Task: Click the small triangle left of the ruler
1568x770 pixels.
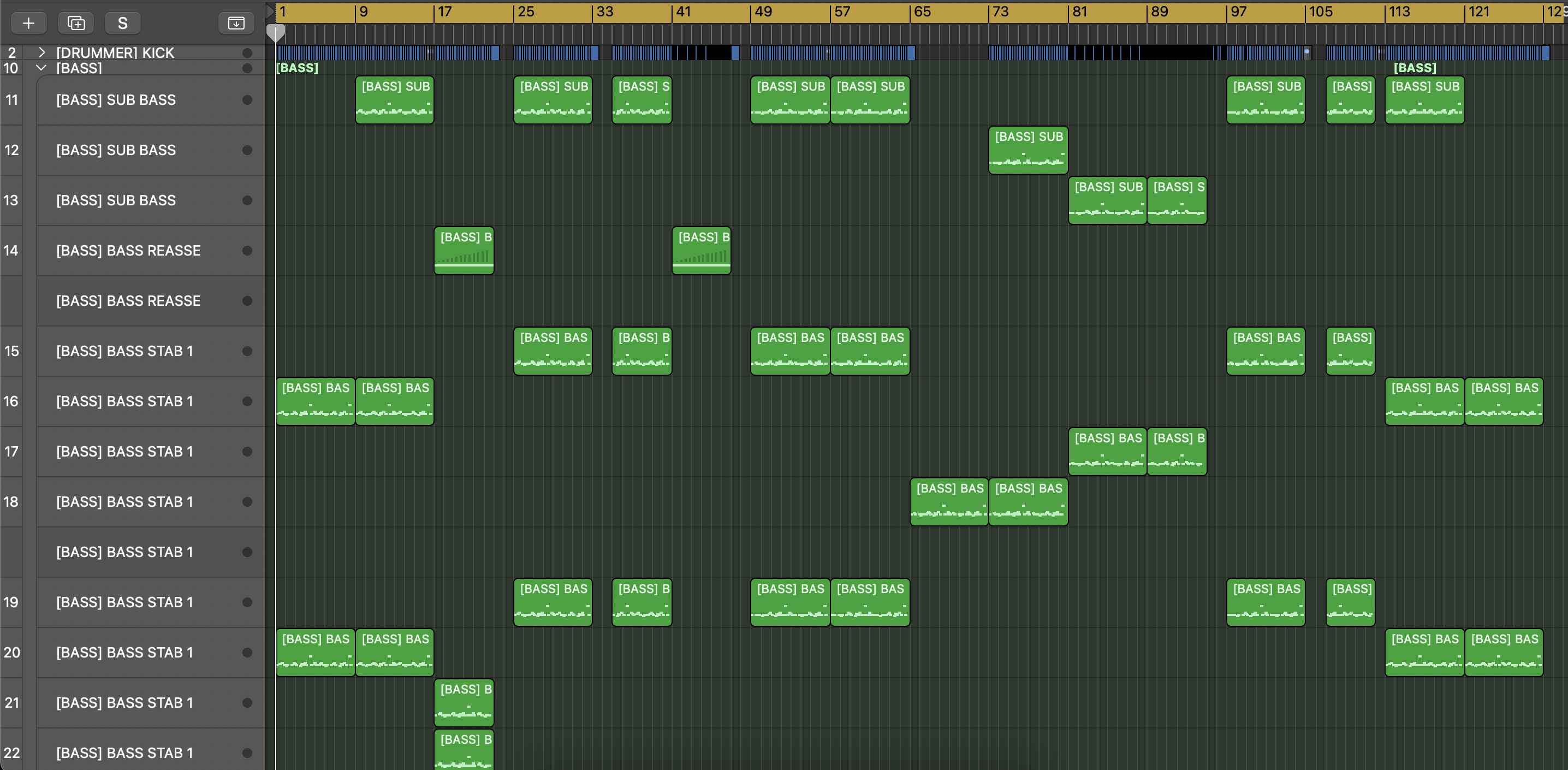Action: (270, 11)
